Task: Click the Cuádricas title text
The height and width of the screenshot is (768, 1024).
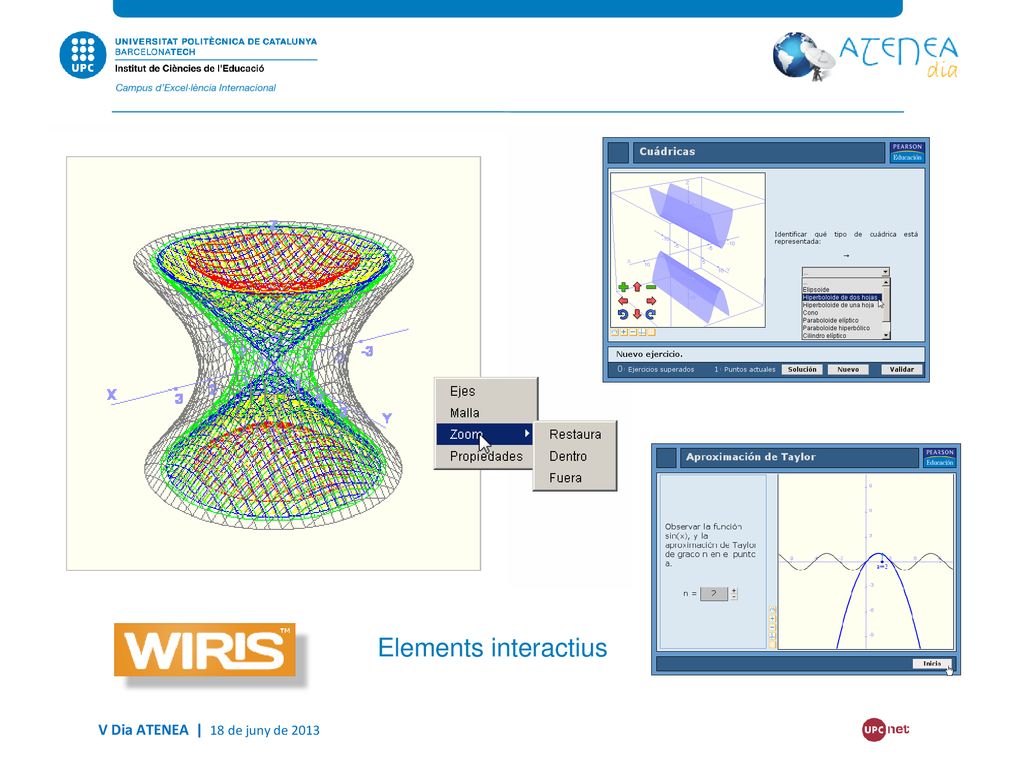Action: 667,152
